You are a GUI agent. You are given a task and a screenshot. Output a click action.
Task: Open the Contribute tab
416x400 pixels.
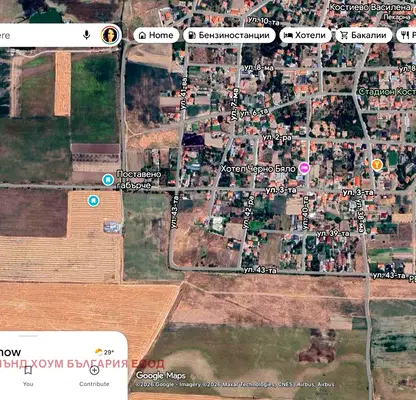click(x=94, y=376)
